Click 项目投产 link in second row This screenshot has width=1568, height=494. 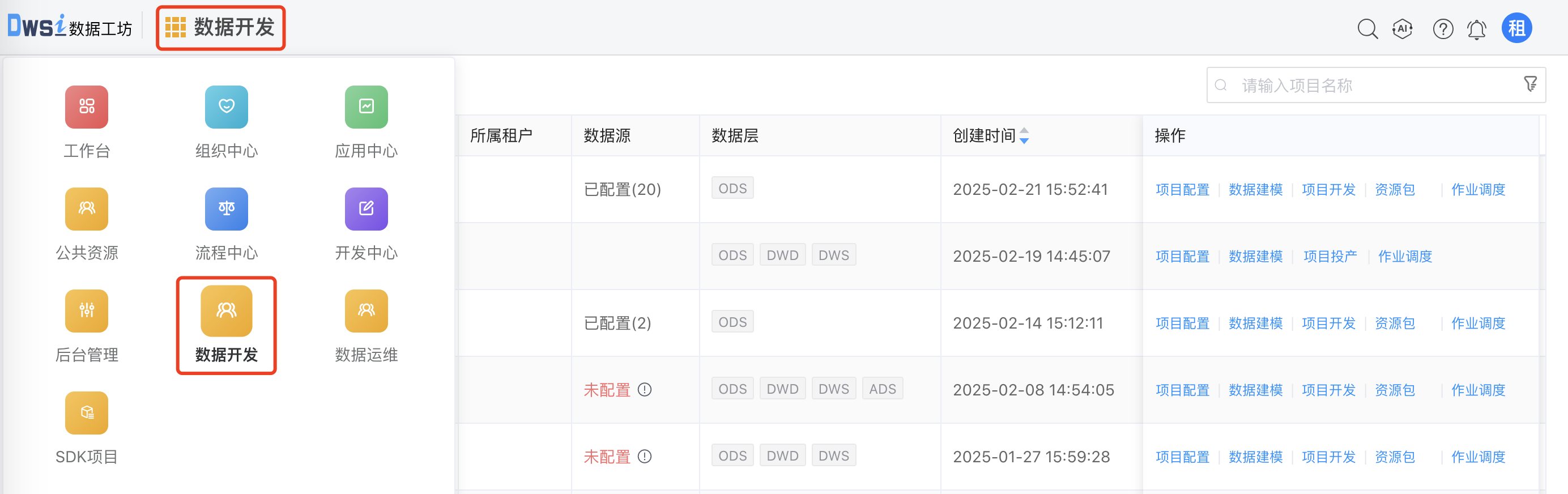(1330, 257)
